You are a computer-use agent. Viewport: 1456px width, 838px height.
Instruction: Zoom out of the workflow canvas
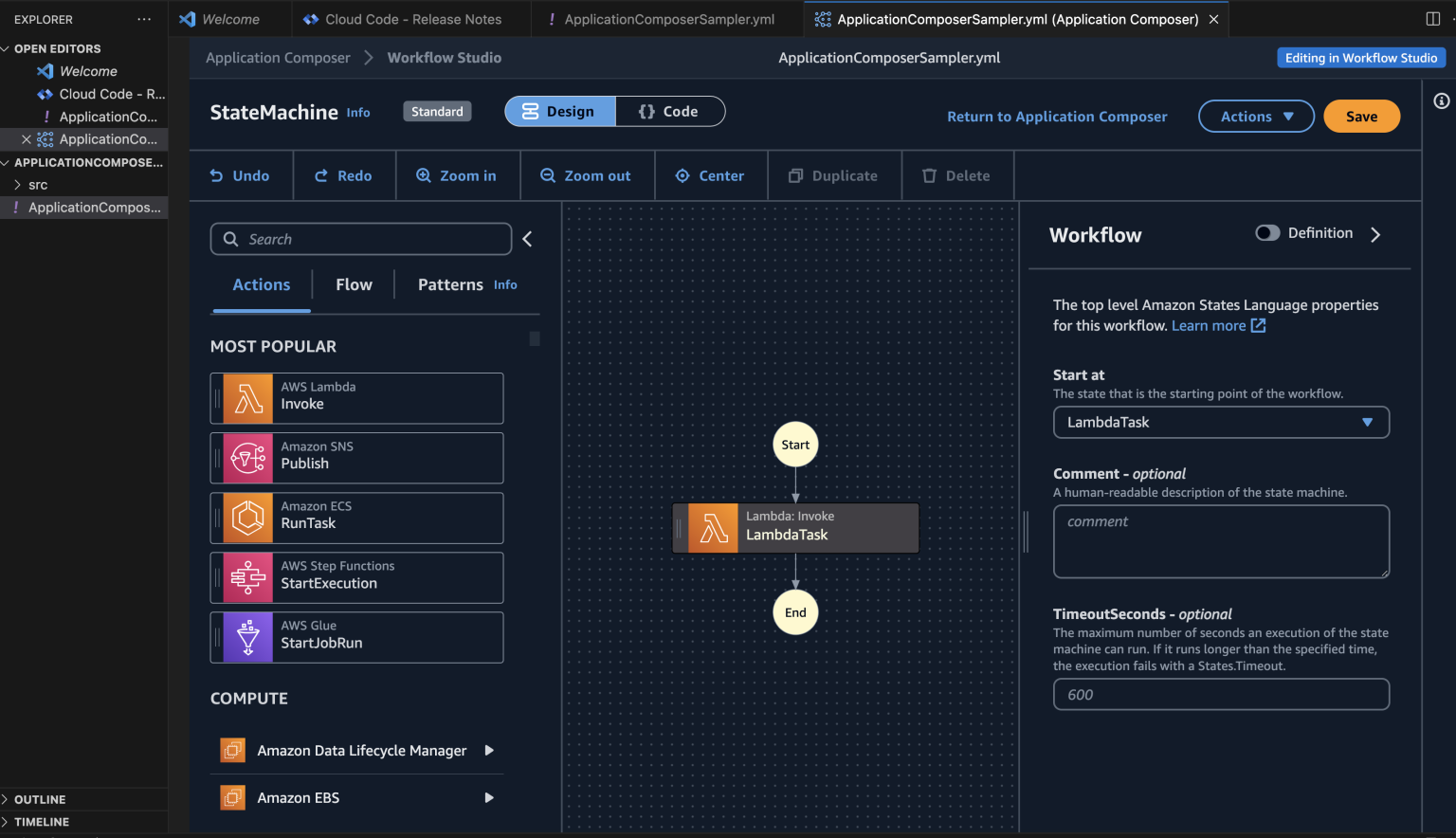587,175
